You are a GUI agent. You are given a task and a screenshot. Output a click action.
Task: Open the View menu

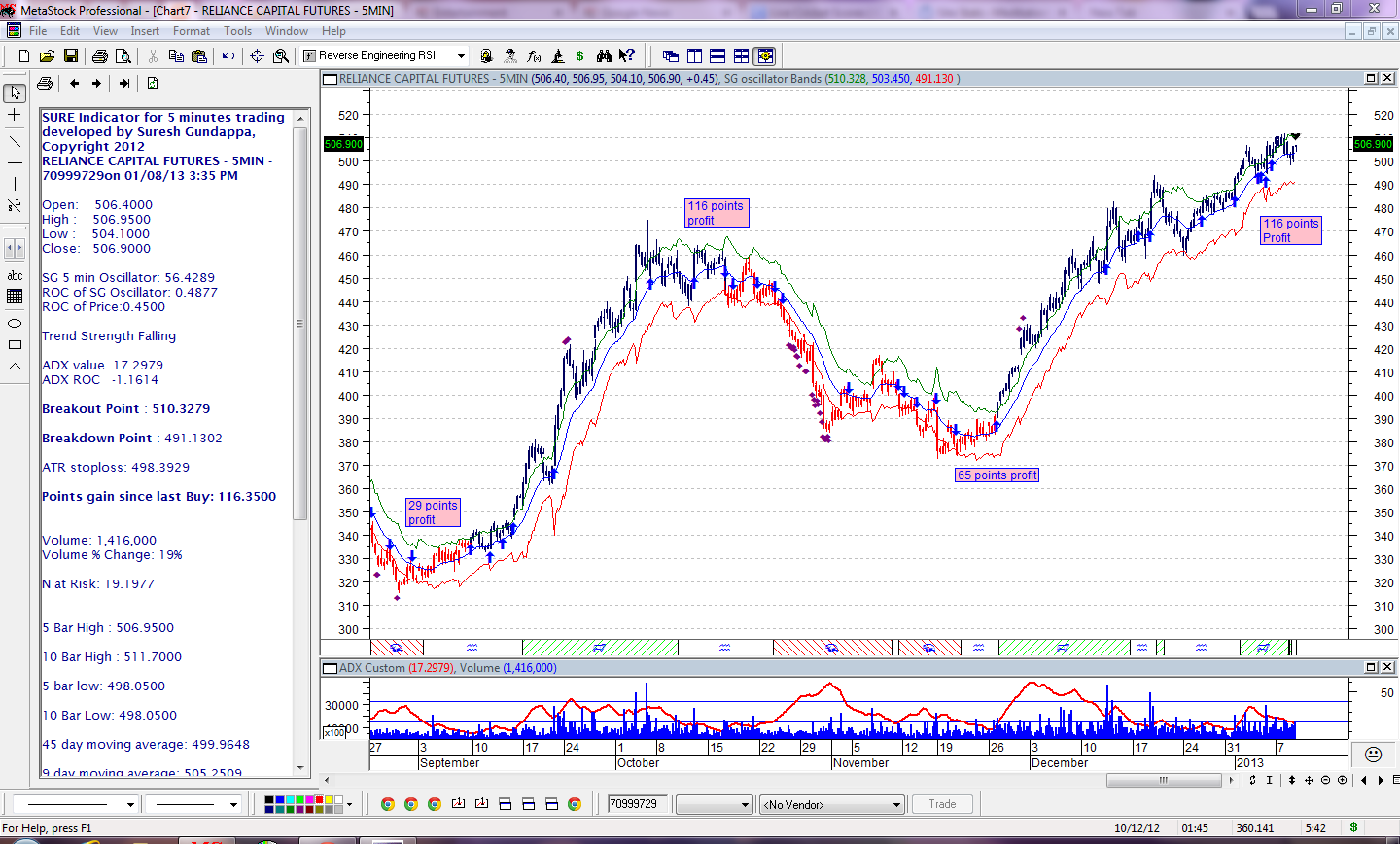click(105, 31)
